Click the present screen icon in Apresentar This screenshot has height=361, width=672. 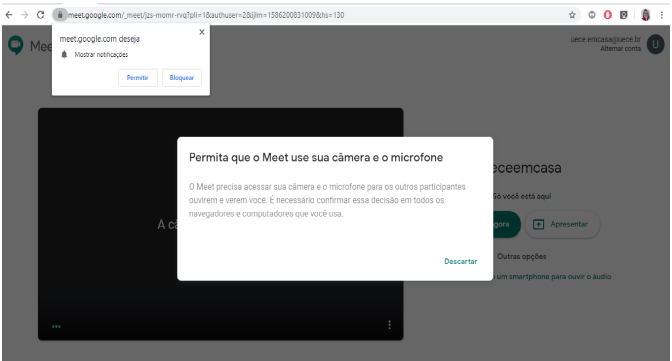click(x=538, y=224)
